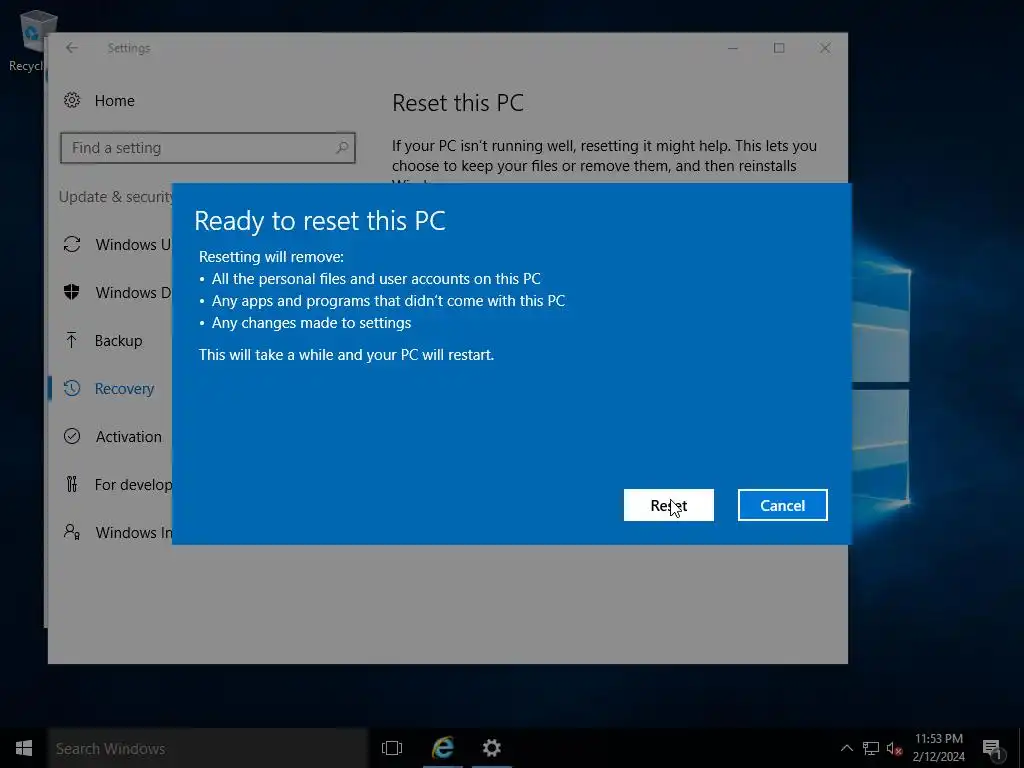This screenshot has width=1024, height=768.
Task: Close the Settings window
Action: coord(825,48)
